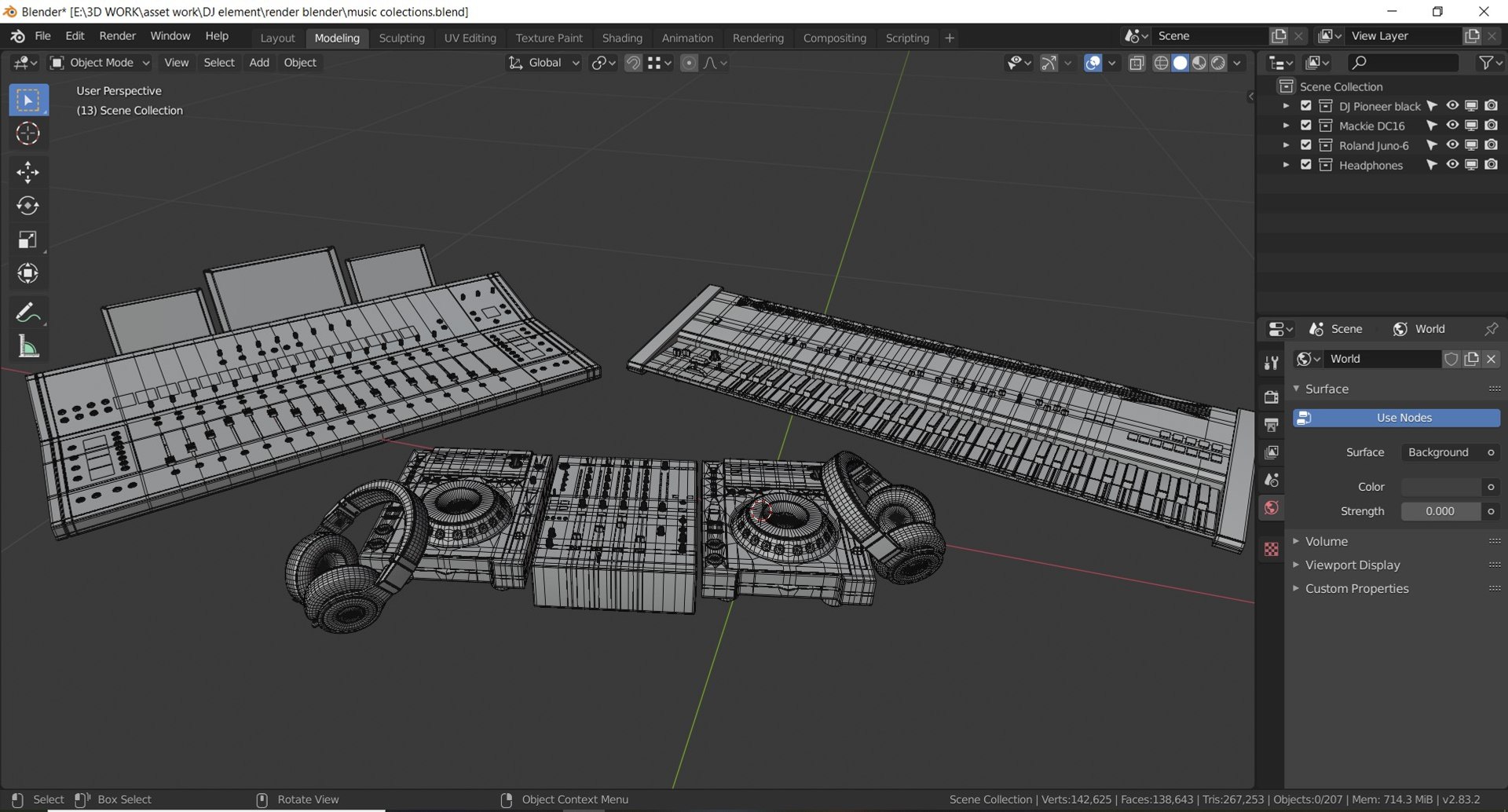1508x812 pixels.
Task: Expand the DJ Pioneer black collection
Action: click(x=1286, y=106)
